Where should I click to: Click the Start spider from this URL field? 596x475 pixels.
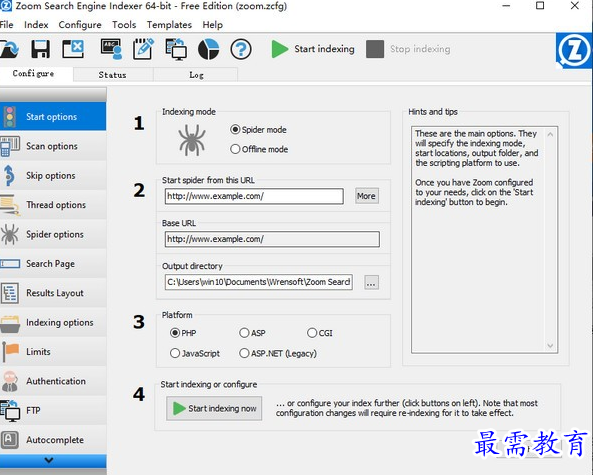point(254,196)
